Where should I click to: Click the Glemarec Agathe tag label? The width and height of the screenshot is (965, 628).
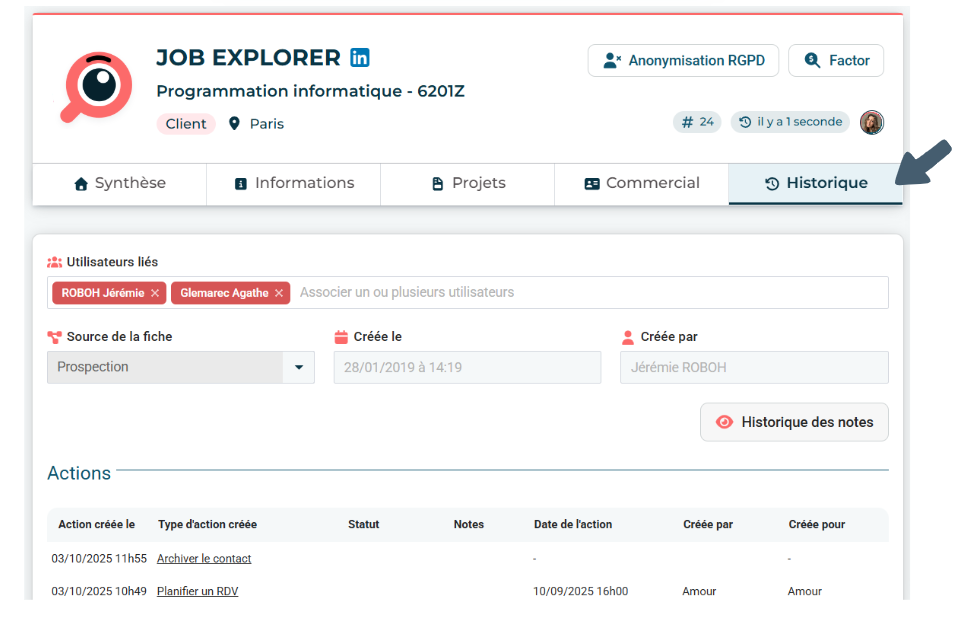224,293
